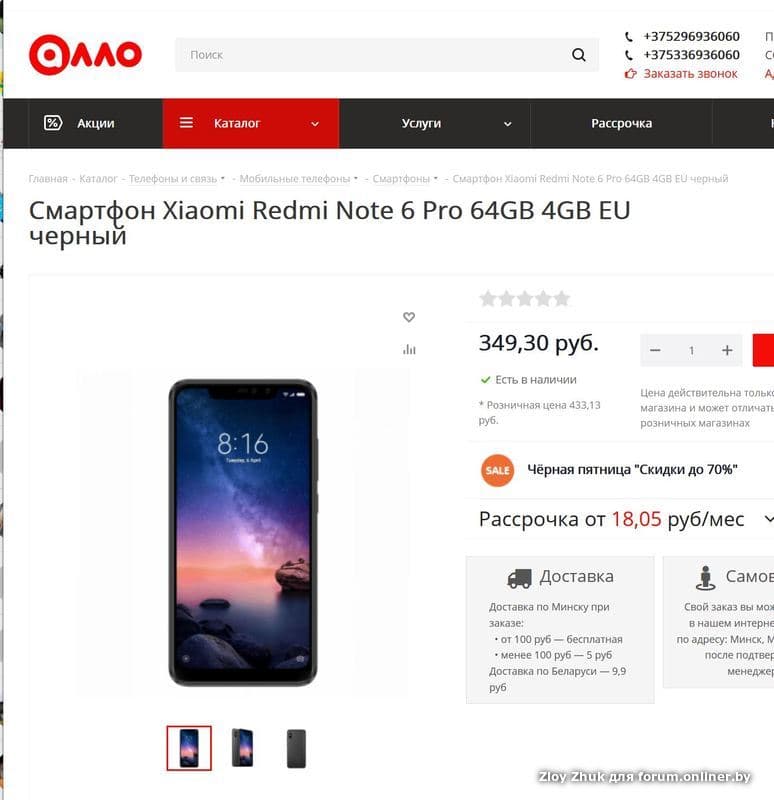Screen dimensions: 774x800
Task: Open the Смартфоны breadcrumb link
Action: click(401, 179)
